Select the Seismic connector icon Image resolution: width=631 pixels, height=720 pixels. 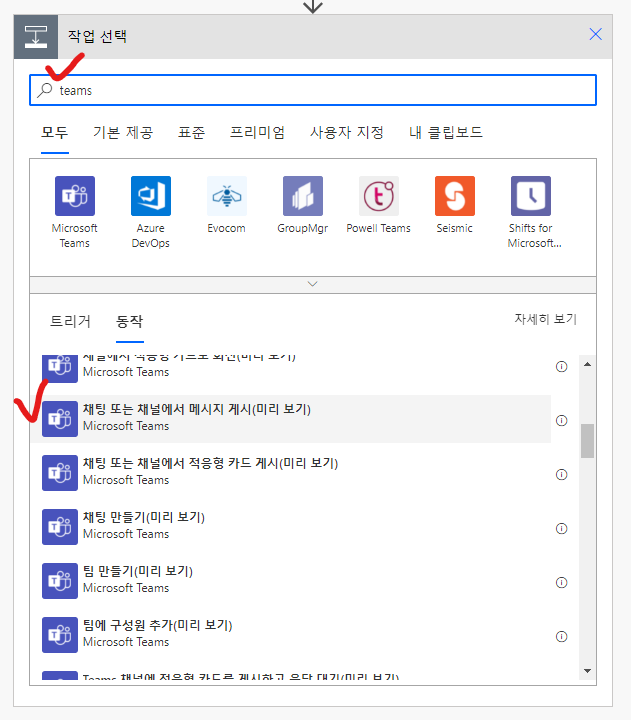coord(455,196)
